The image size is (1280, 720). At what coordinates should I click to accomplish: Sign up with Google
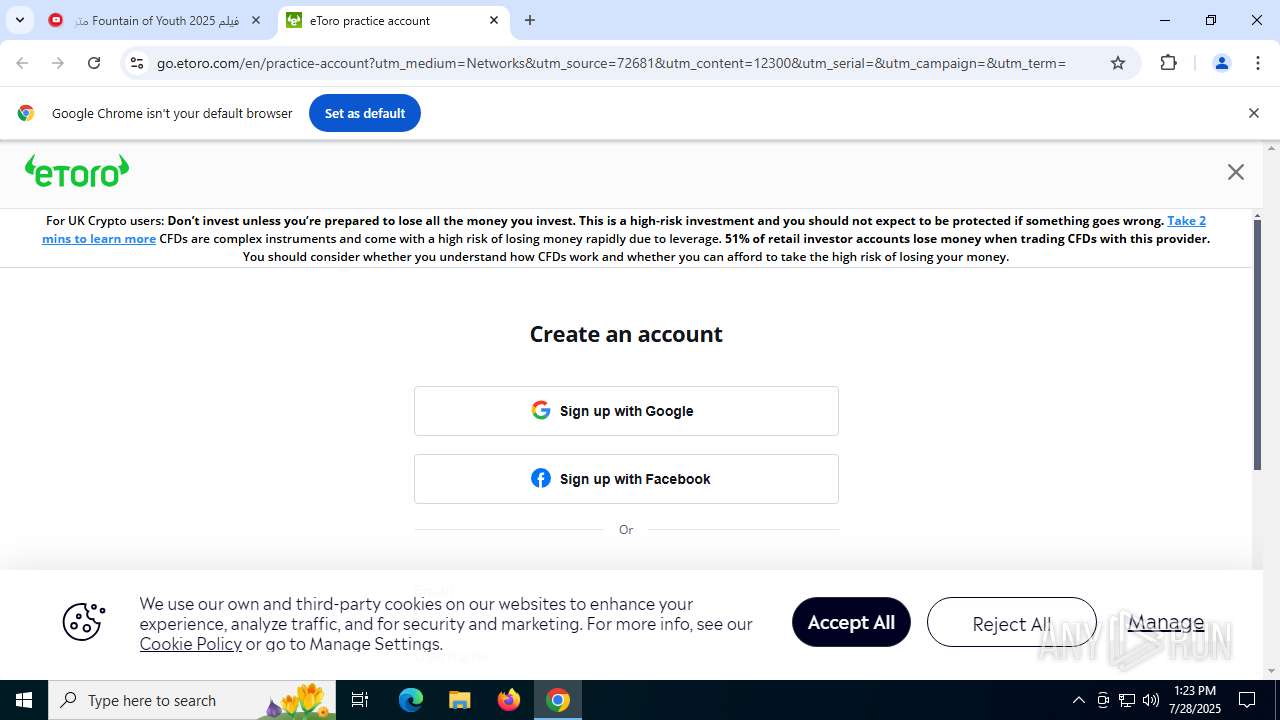pyautogui.click(x=626, y=411)
